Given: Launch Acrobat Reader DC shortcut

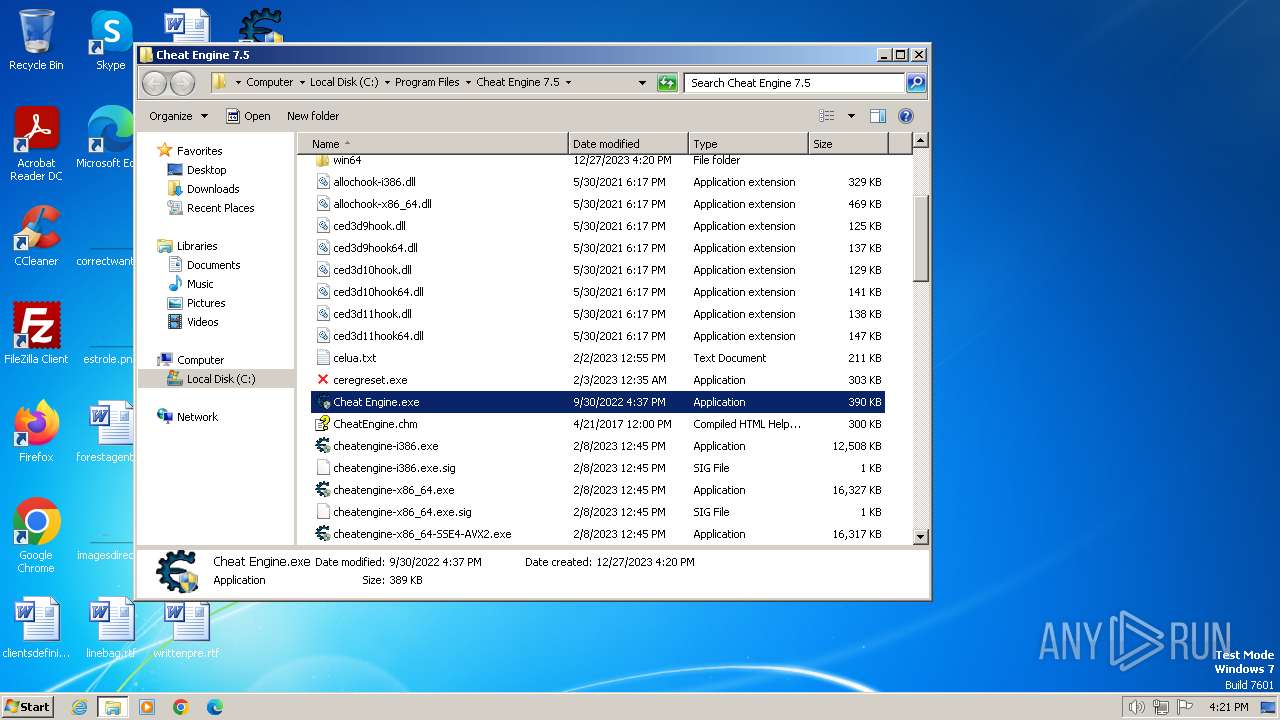Looking at the screenshot, I should point(36,144).
